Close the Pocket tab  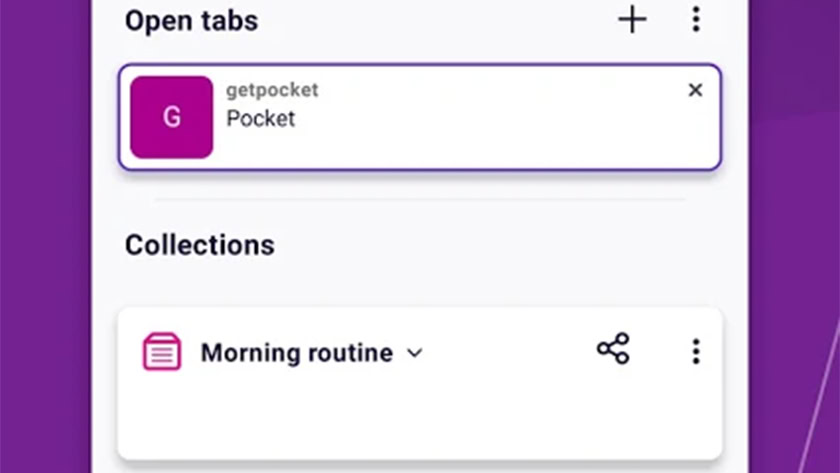tap(695, 90)
